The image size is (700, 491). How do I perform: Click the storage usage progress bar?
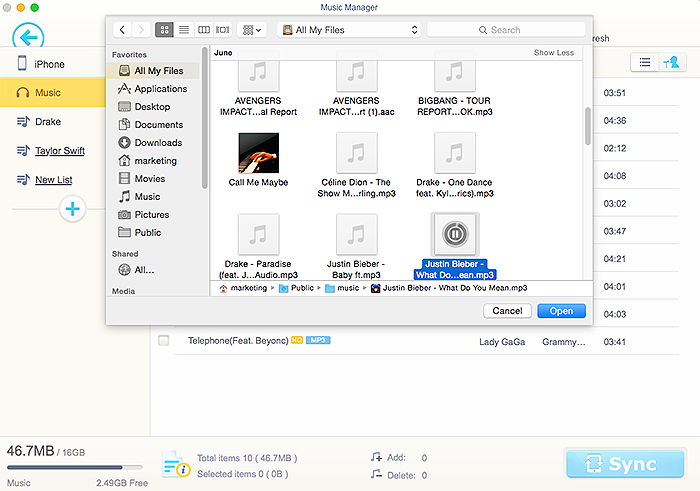tap(75, 467)
